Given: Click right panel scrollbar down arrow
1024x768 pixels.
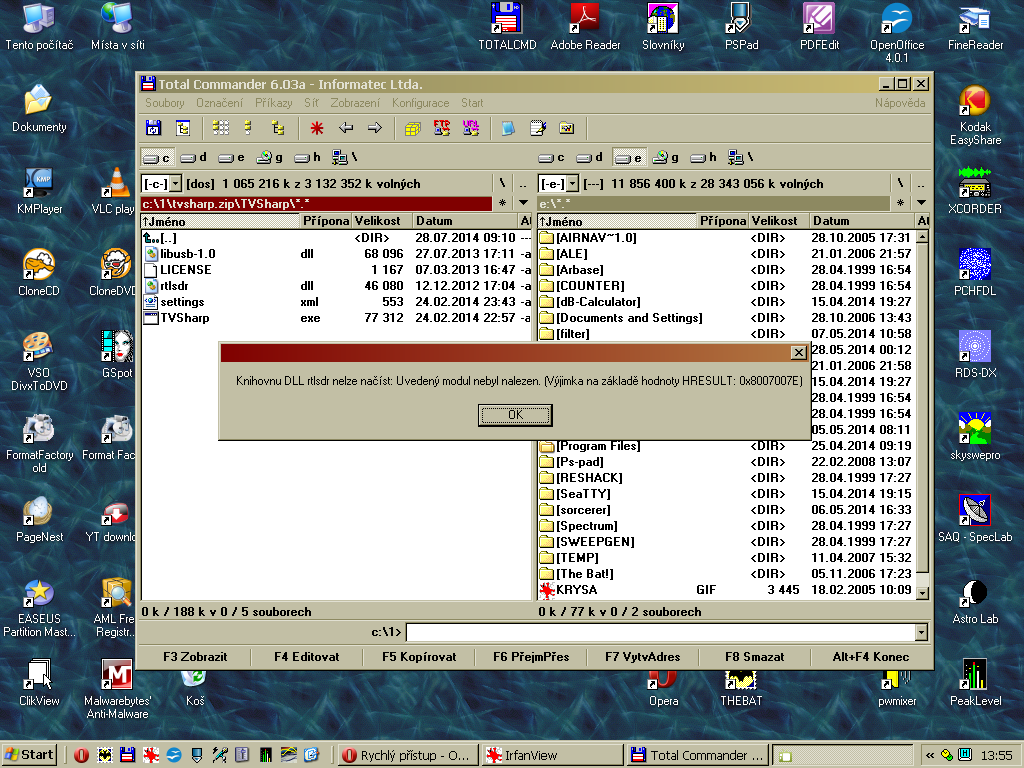Looking at the screenshot, I should pyautogui.click(x=922, y=593).
